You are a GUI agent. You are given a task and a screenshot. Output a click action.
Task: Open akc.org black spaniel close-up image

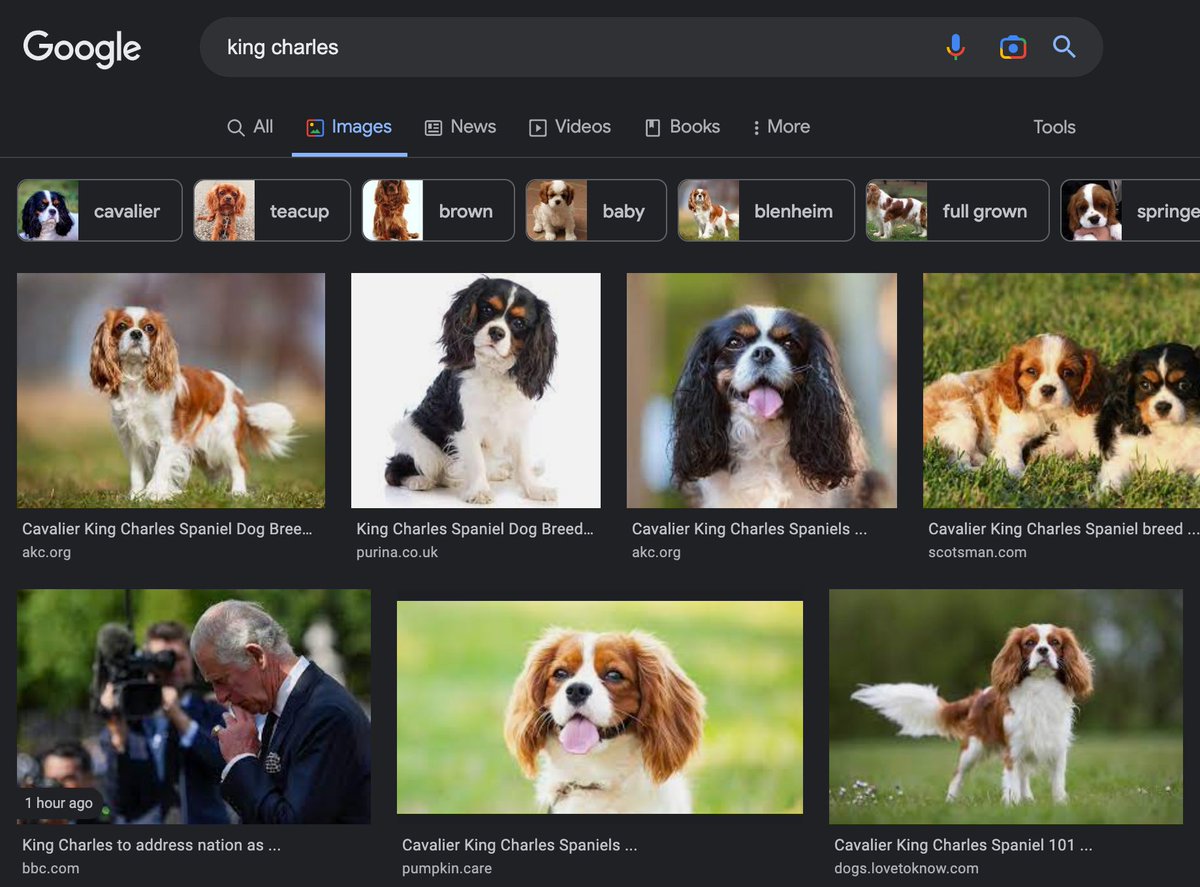(762, 390)
